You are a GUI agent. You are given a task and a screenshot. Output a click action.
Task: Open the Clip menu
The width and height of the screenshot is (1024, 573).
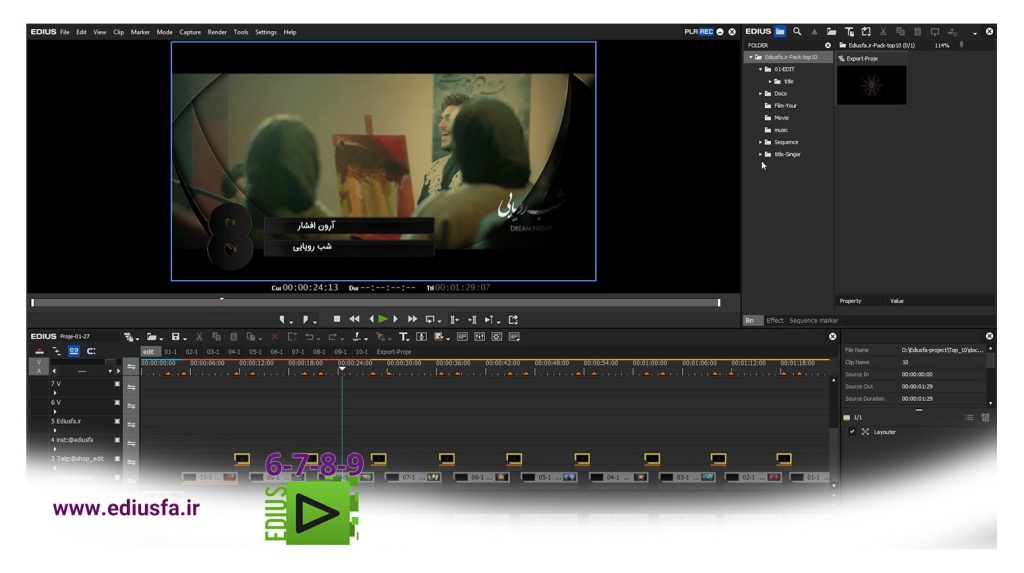point(118,32)
